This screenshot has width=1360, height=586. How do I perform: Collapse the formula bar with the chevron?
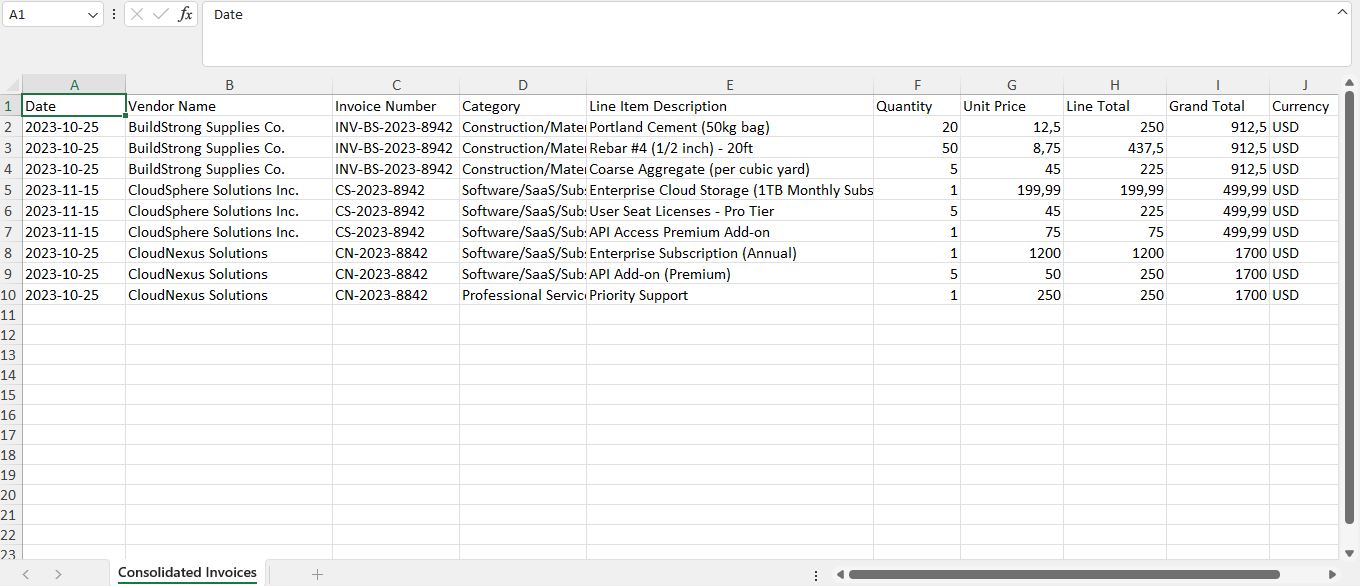click(x=1345, y=10)
